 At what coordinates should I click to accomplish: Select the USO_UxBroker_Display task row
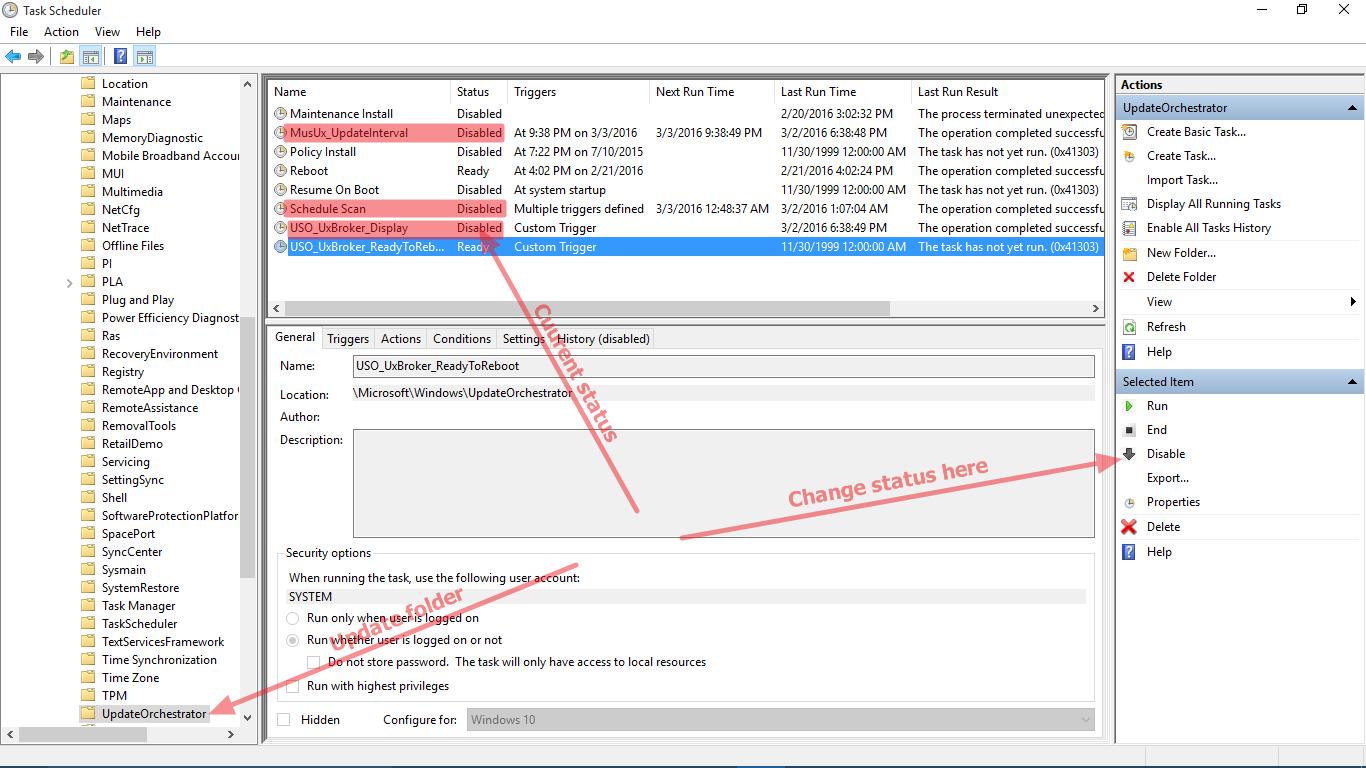[x=686, y=228]
